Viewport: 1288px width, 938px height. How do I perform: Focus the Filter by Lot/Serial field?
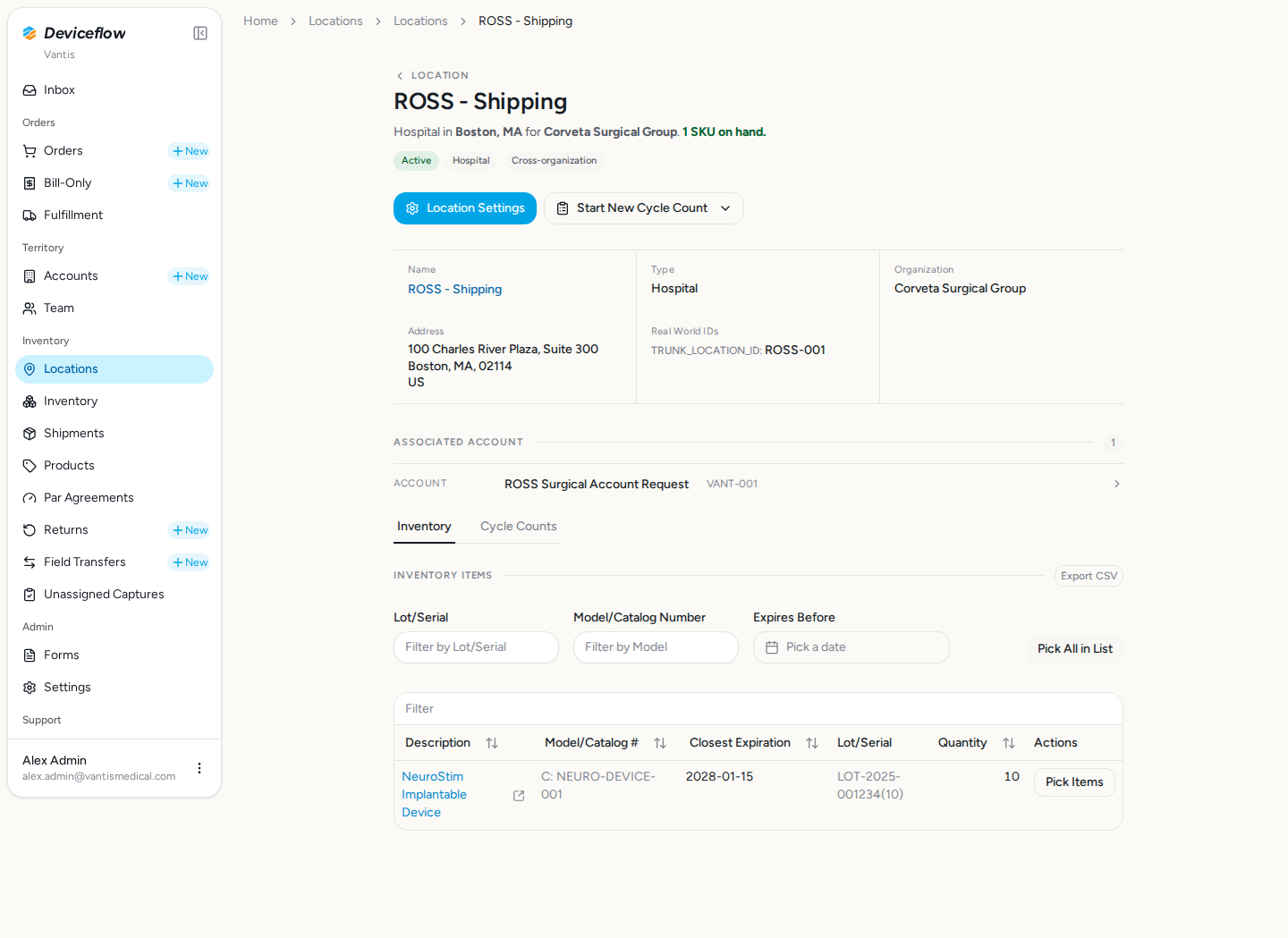pyautogui.click(x=476, y=647)
